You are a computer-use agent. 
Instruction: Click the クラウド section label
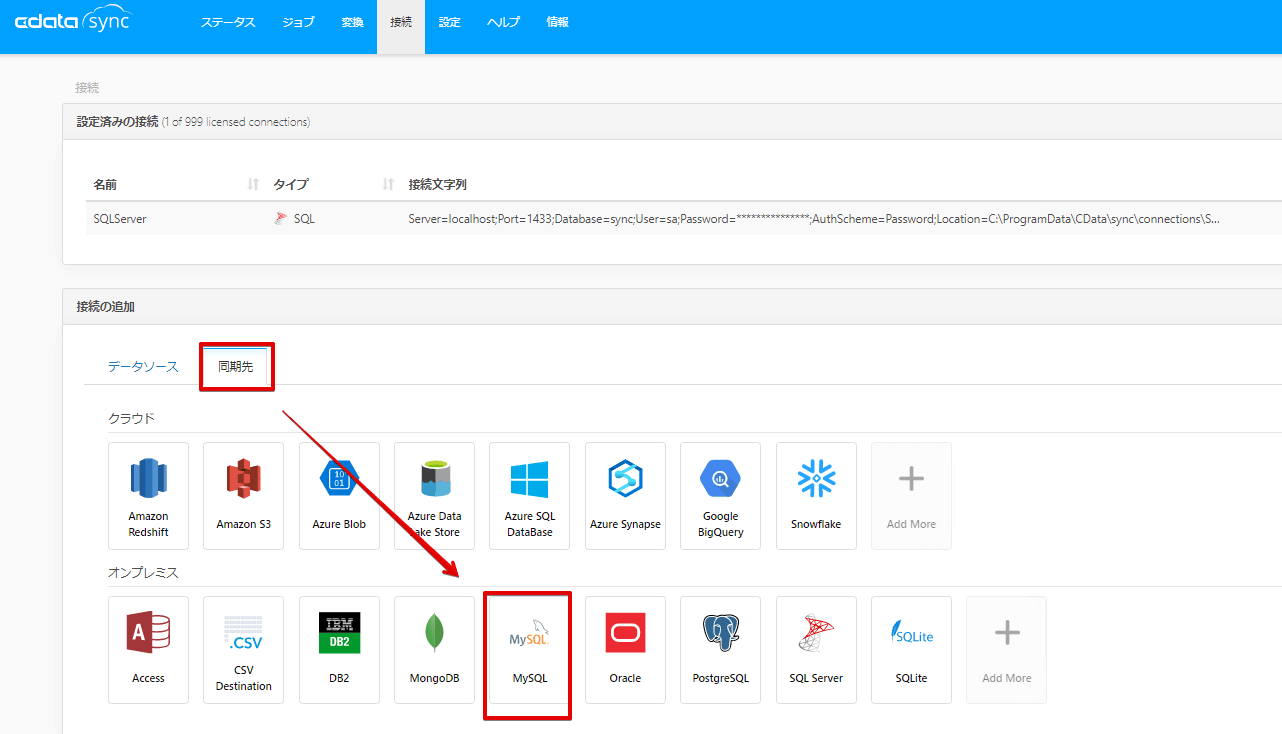pos(131,418)
